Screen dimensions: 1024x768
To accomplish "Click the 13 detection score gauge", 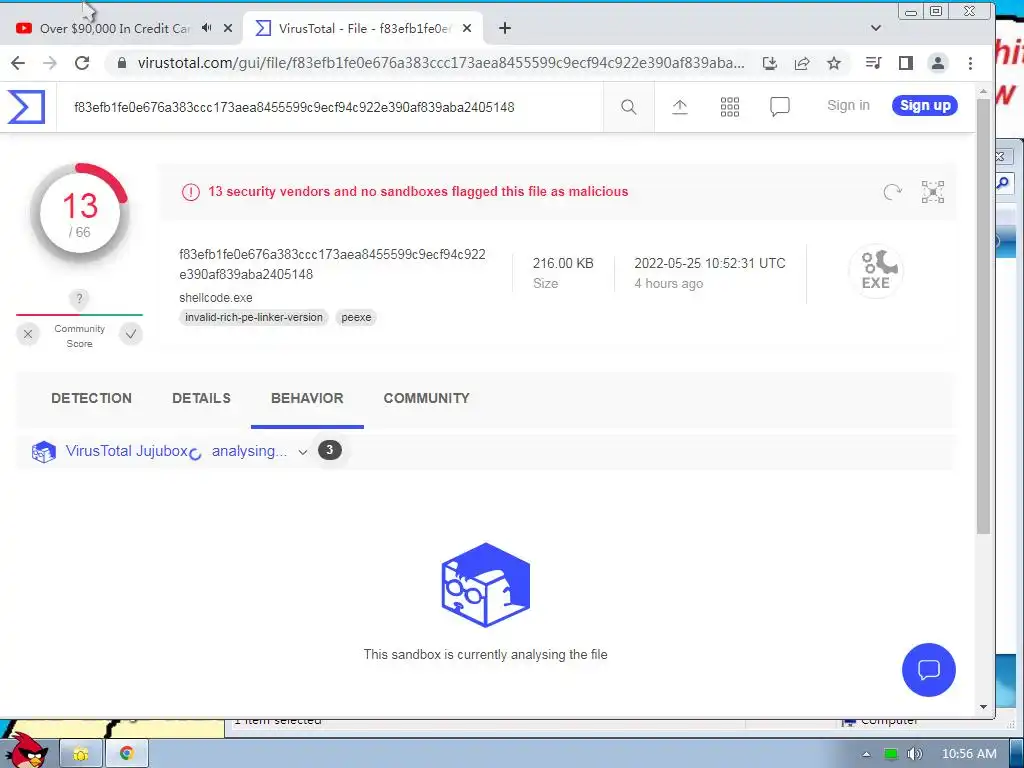I will (80, 214).
